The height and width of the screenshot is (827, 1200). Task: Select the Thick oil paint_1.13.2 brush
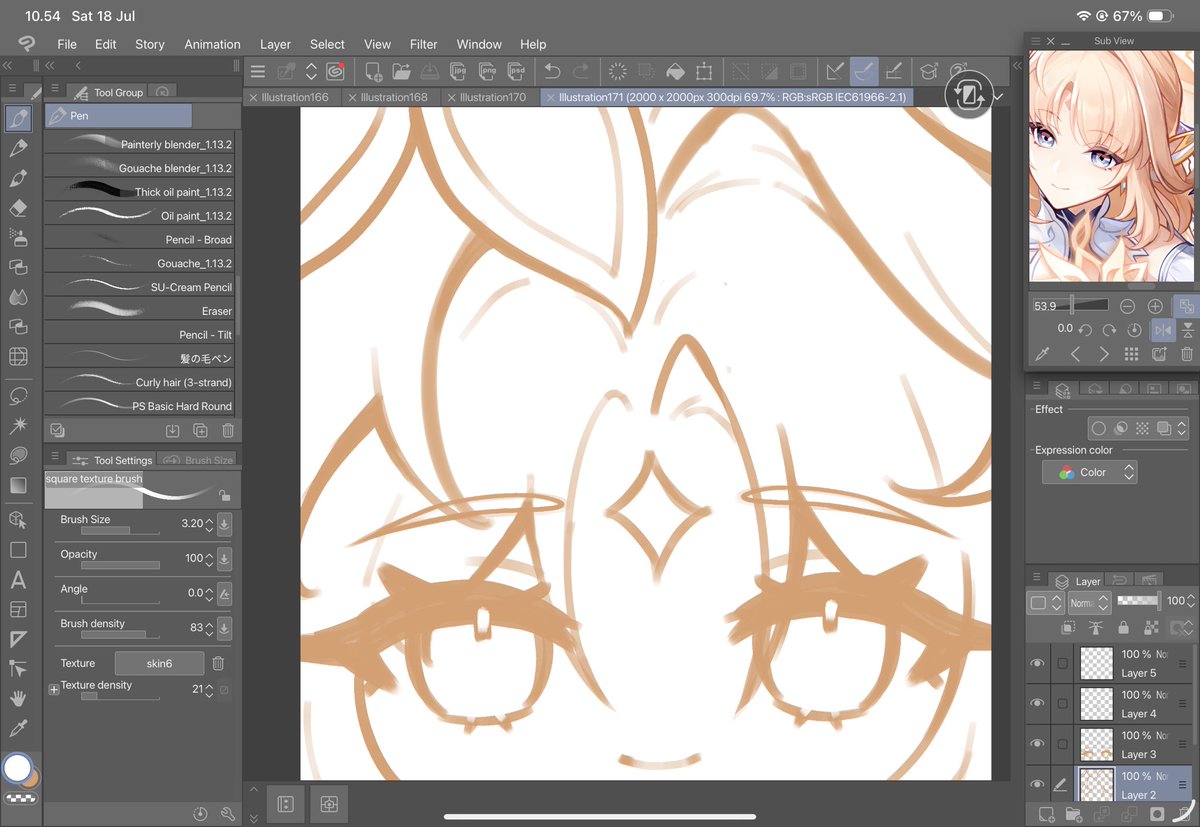[138, 192]
